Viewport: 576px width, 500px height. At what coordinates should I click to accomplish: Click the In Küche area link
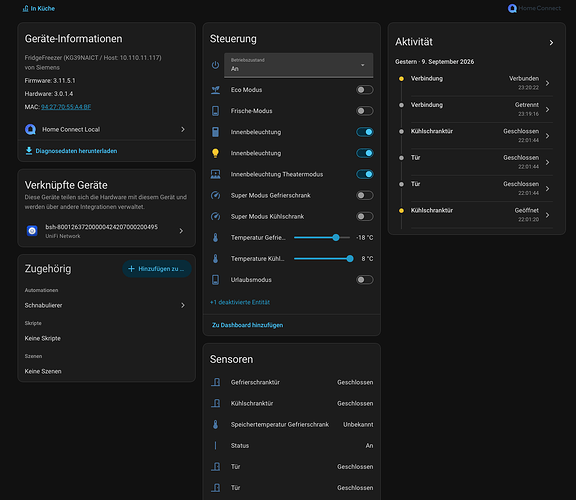[x=39, y=8]
